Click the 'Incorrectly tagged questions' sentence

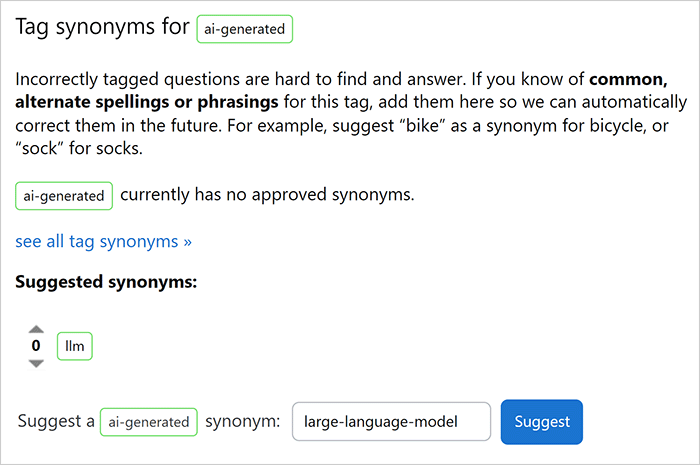point(160,79)
